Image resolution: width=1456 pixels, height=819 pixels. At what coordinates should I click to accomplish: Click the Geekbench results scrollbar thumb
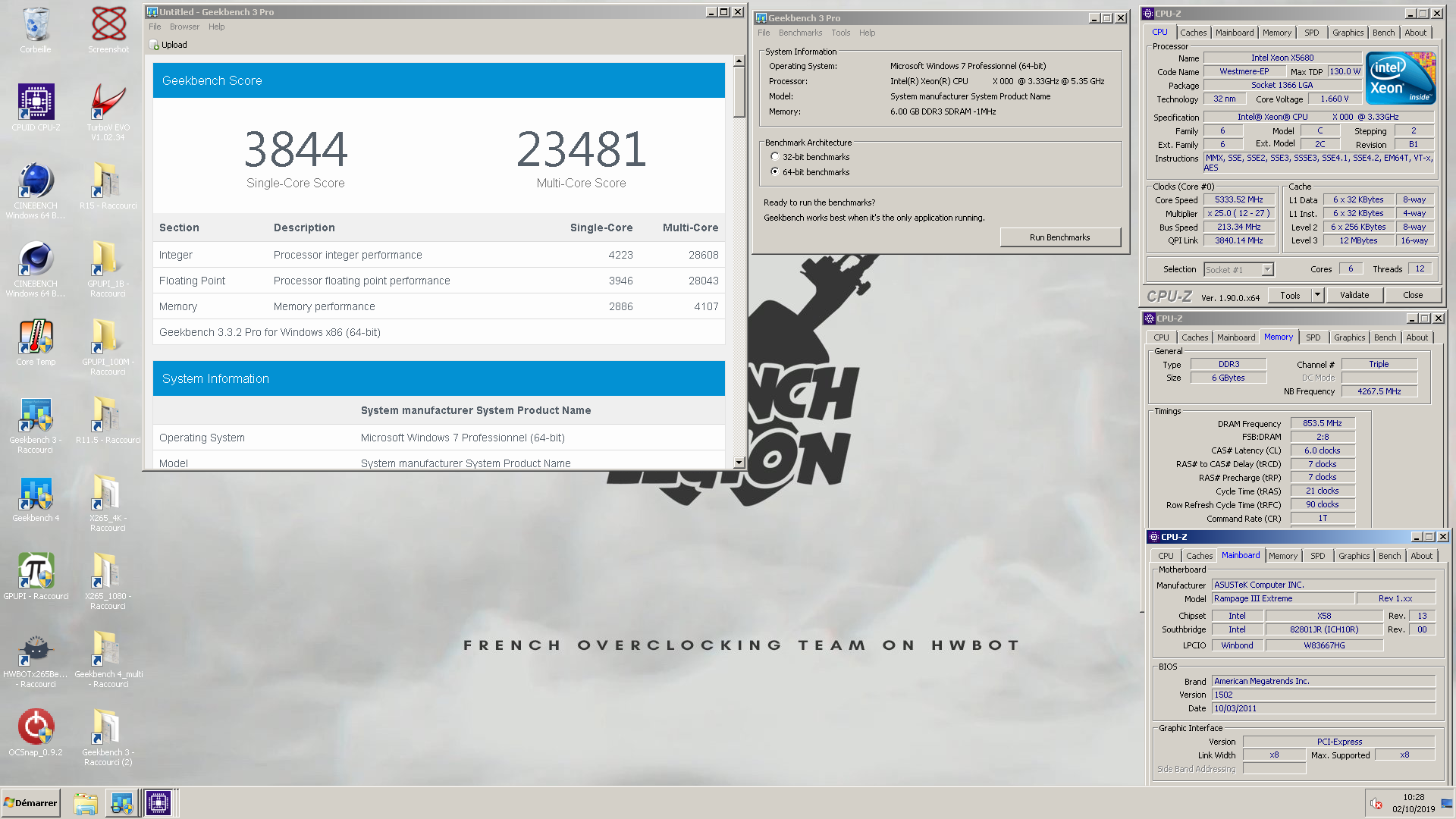tap(739, 92)
